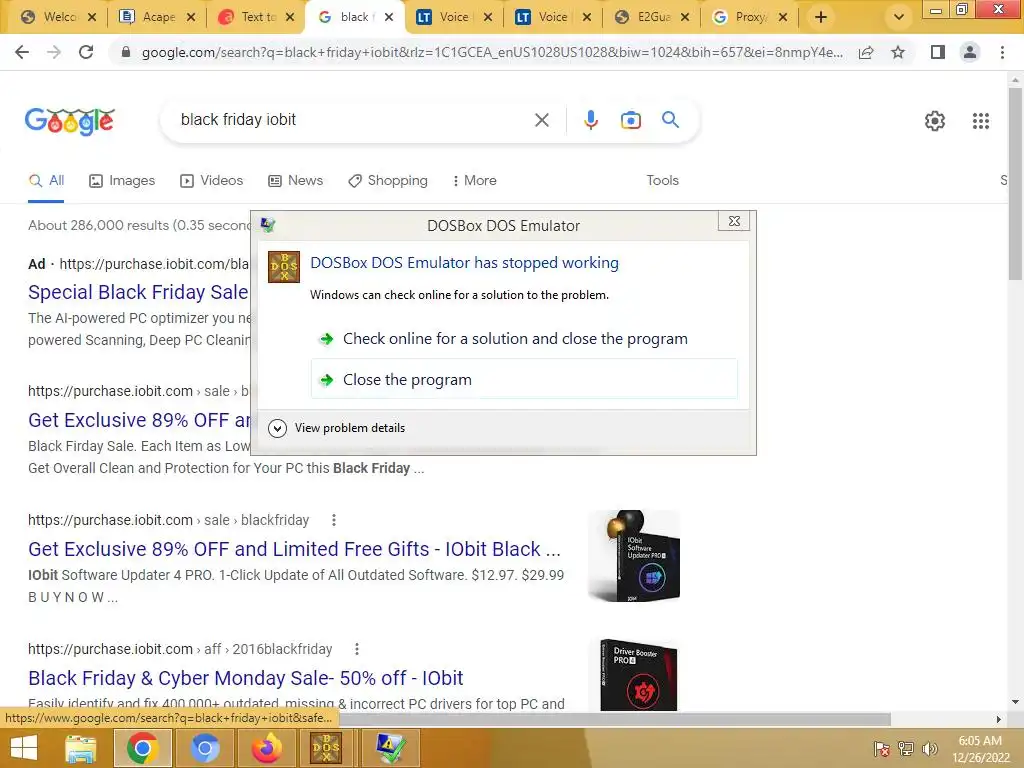This screenshot has width=1024, height=768.
Task: Open File Explorer from taskbar
Action: (x=80, y=748)
